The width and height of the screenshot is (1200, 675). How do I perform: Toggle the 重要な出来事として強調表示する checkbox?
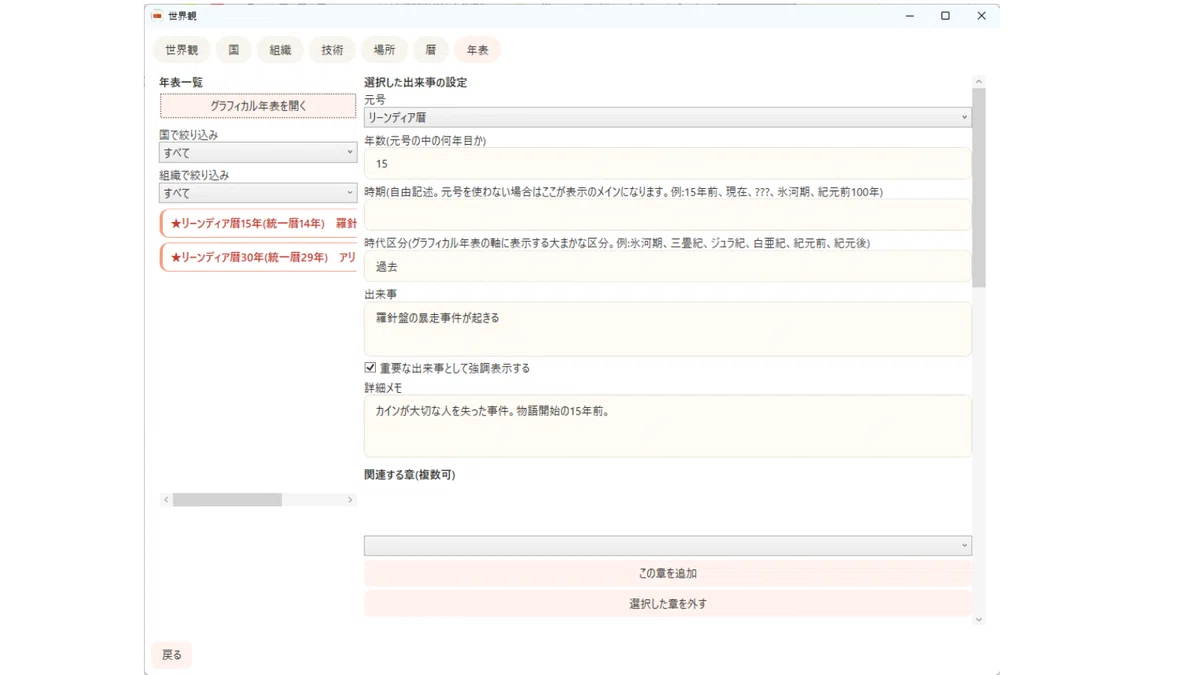pyautogui.click(x=370, y=368)
